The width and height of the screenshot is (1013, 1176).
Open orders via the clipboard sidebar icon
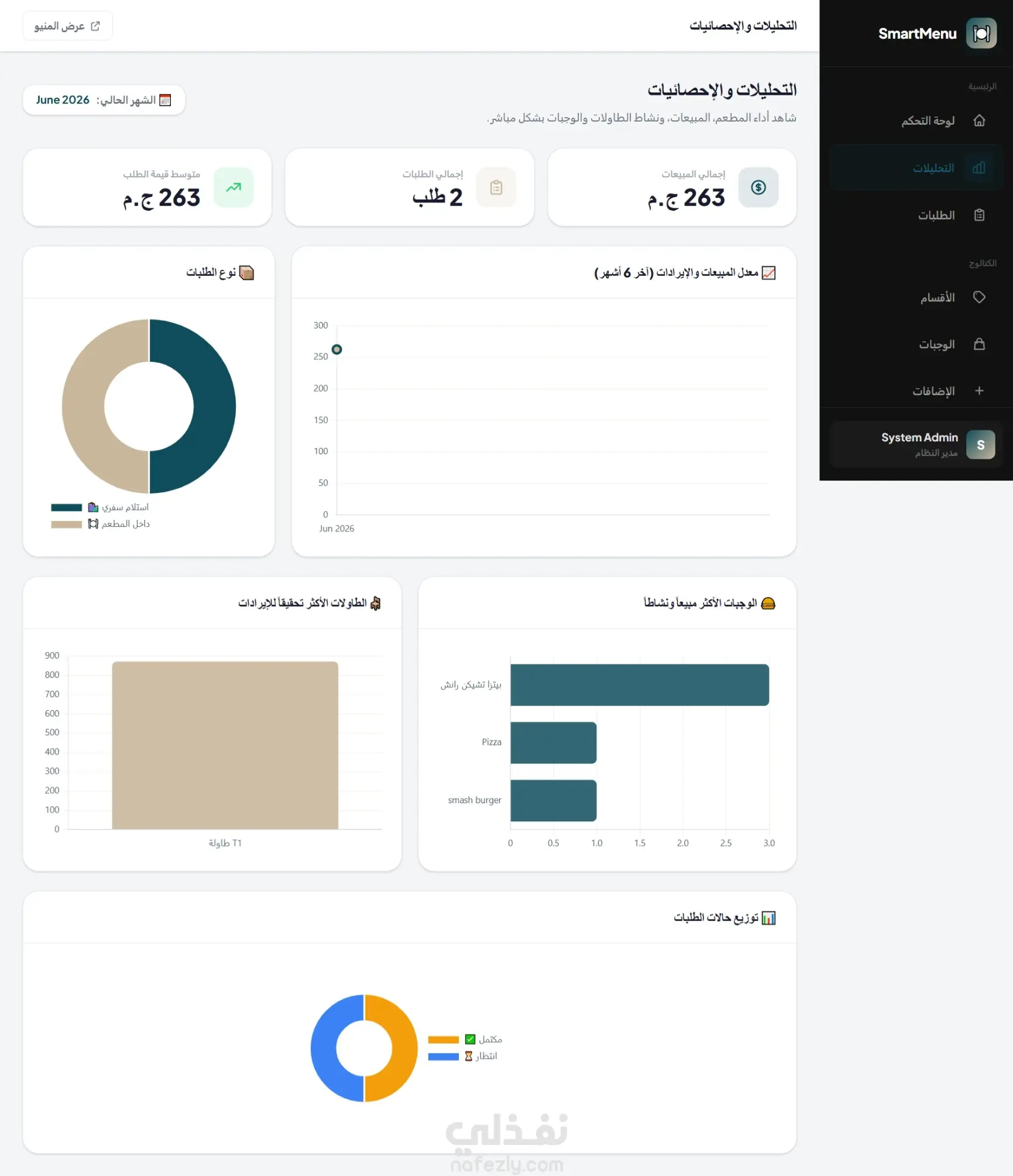[x=979, y=215]
